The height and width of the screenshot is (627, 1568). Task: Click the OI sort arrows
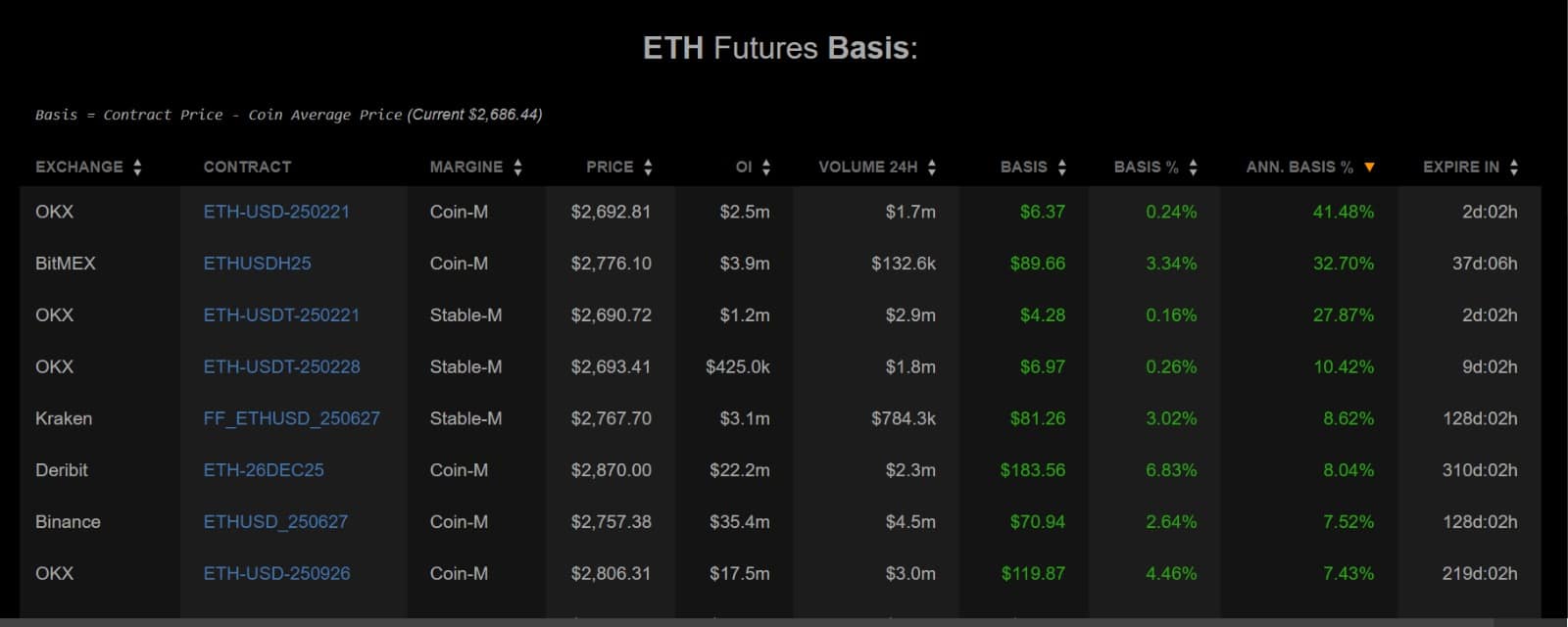(x=766, y=168)
